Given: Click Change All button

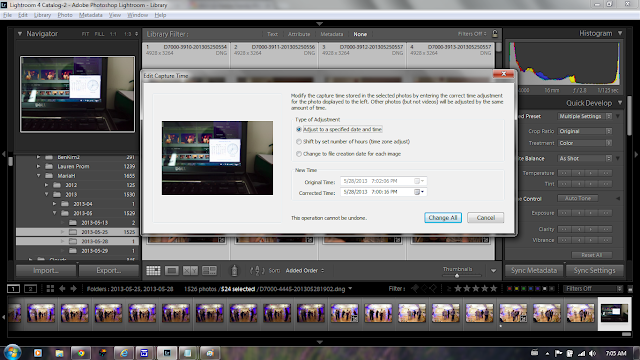Looking at the screenshot, I should (443, 218).
